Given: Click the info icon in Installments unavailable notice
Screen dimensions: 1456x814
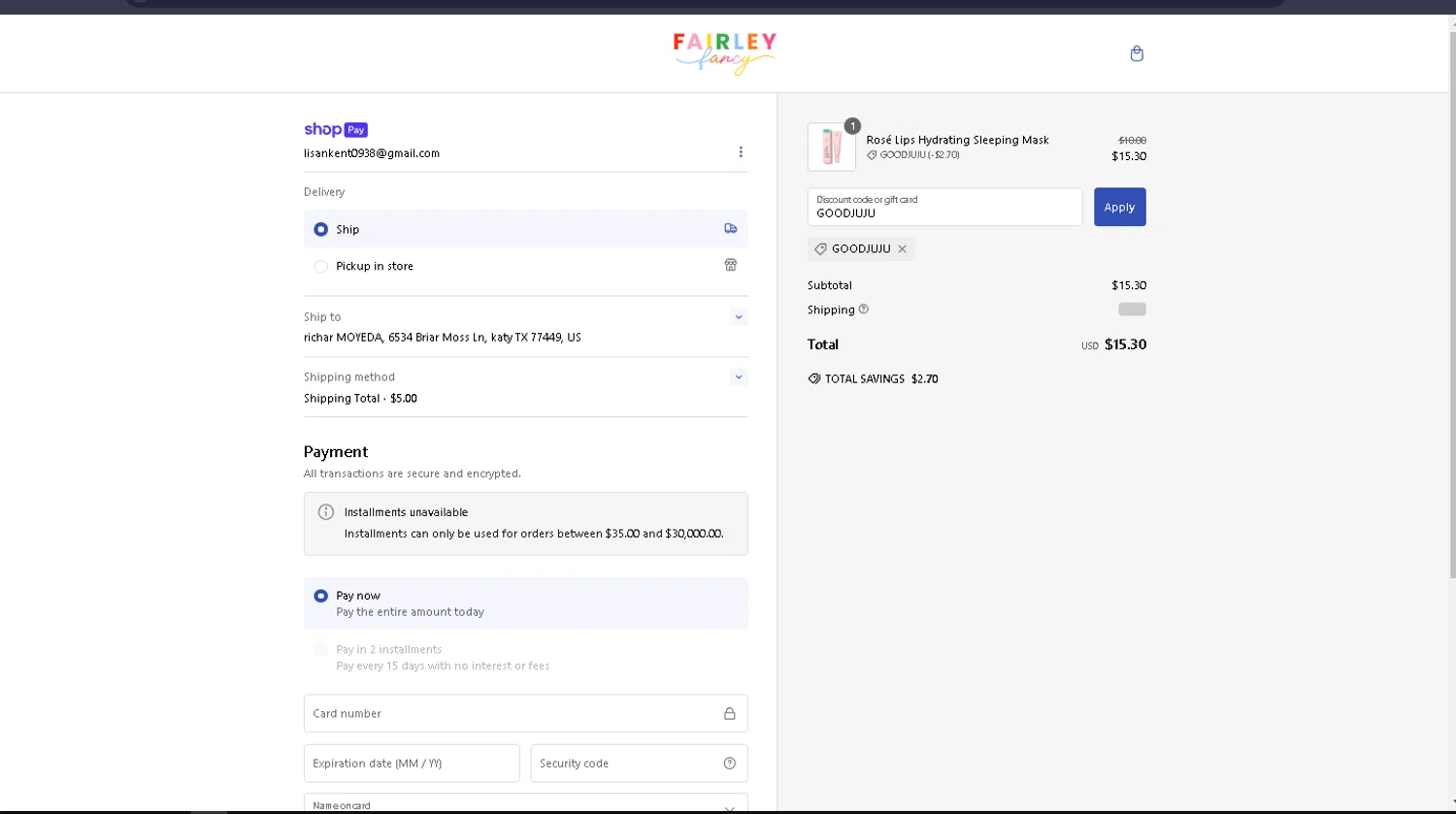Looking at the screenshot, I should pos(326,512).
